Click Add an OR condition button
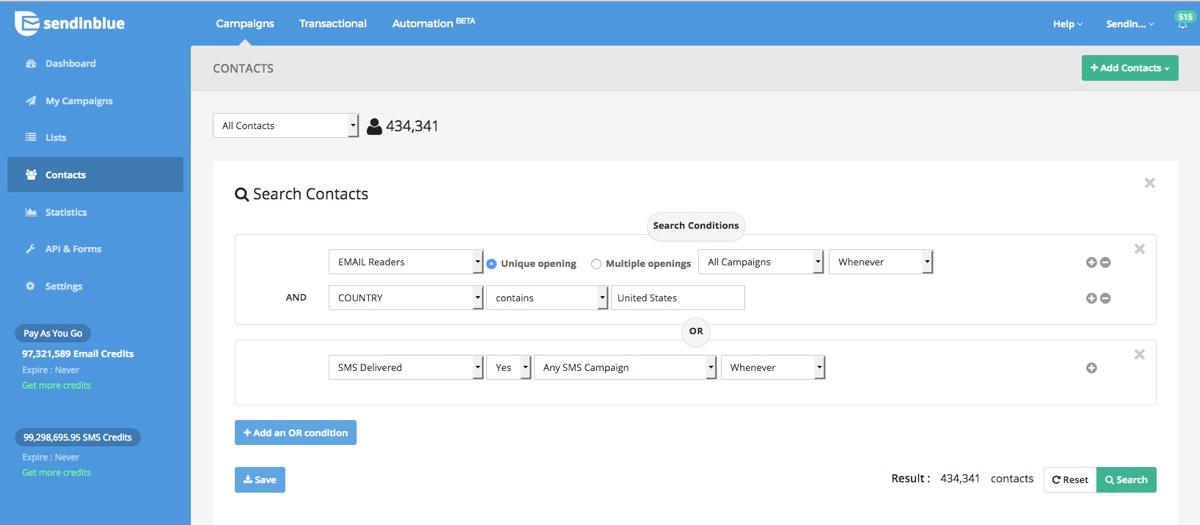Screen dimensions: 1200x525 pos(295,433)
